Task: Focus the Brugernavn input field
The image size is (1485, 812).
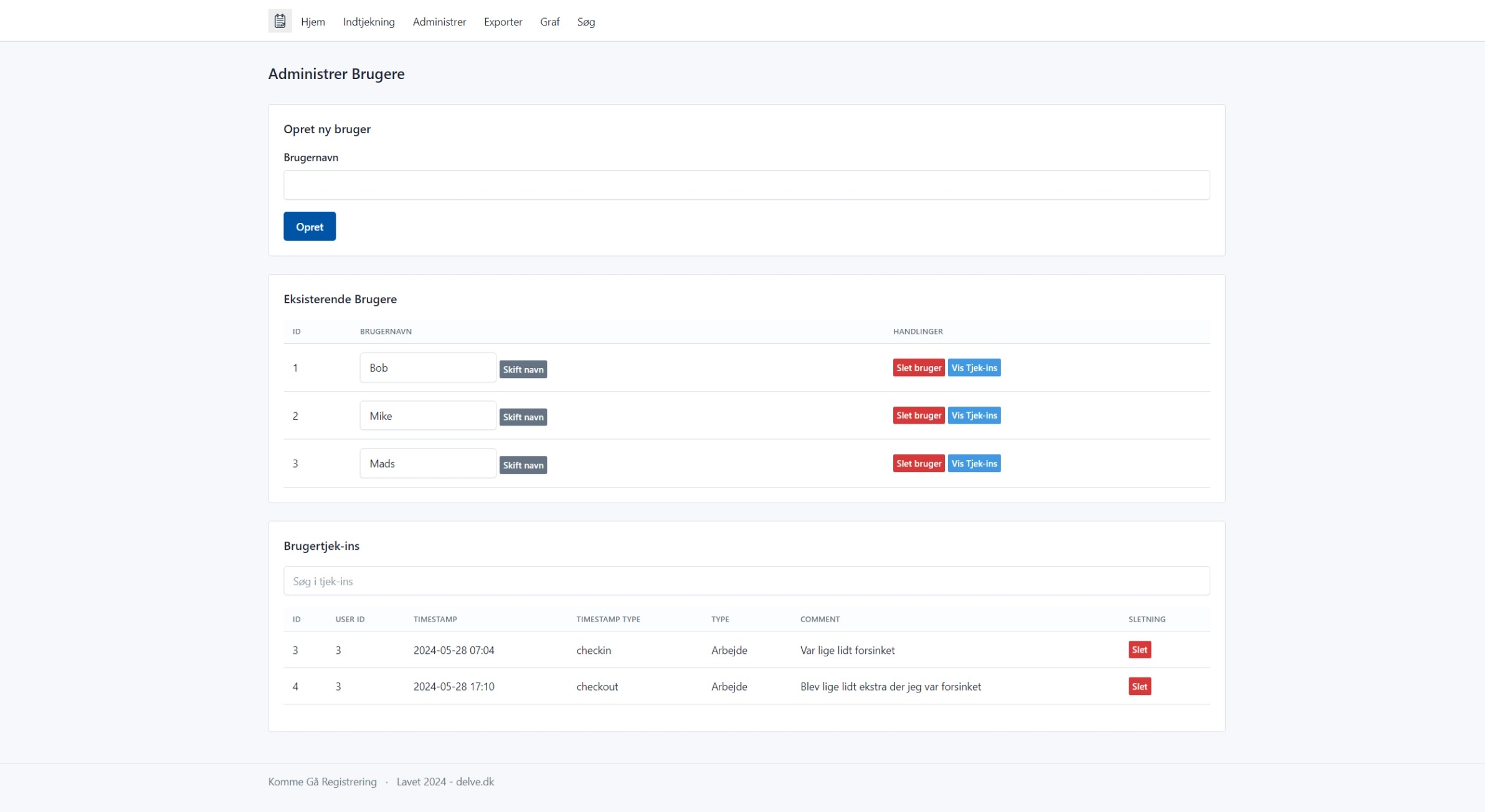Action: pos(746,185)
